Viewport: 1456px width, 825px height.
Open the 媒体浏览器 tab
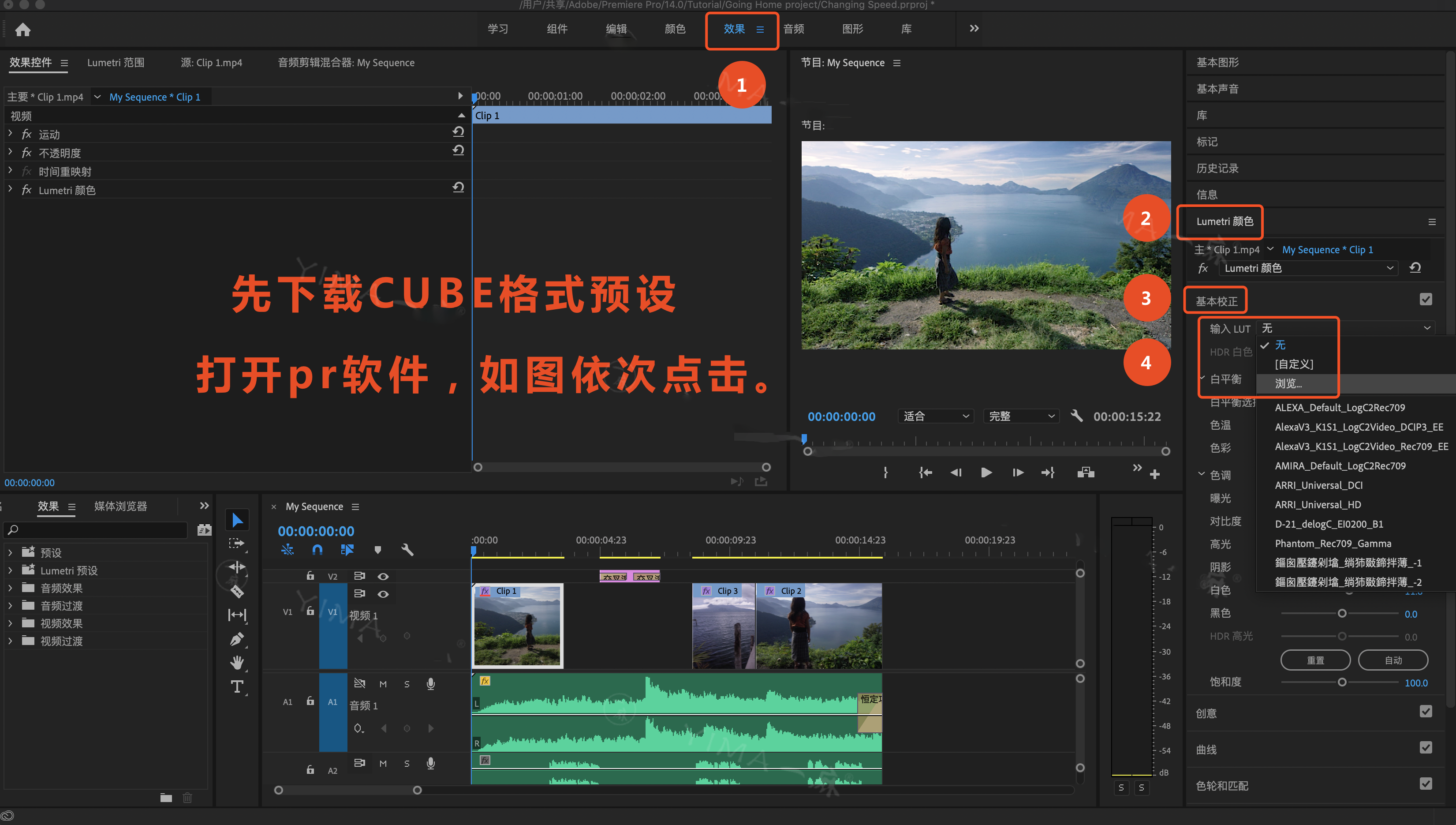coord(121,506)
